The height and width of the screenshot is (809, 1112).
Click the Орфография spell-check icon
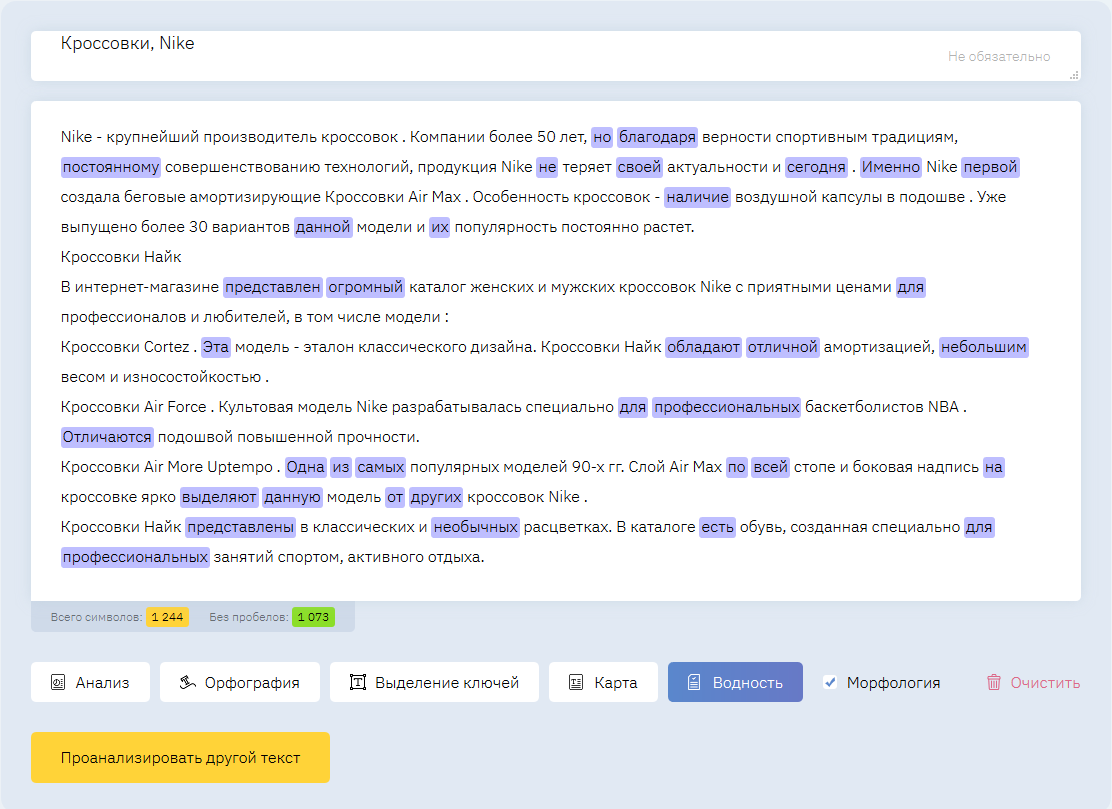[x=186, y=683]
